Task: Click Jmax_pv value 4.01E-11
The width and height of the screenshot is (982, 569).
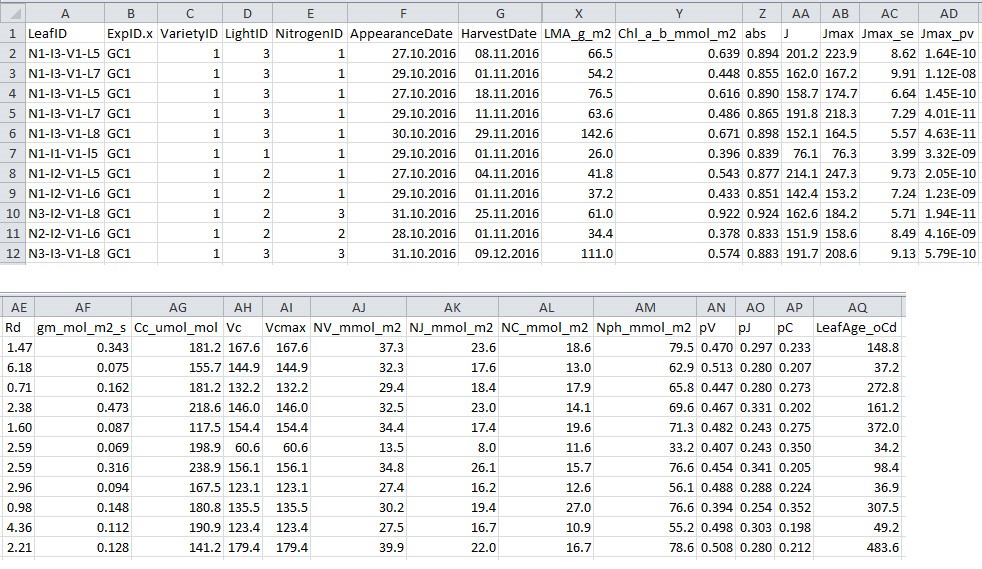Action: click(x=950, y=113)
